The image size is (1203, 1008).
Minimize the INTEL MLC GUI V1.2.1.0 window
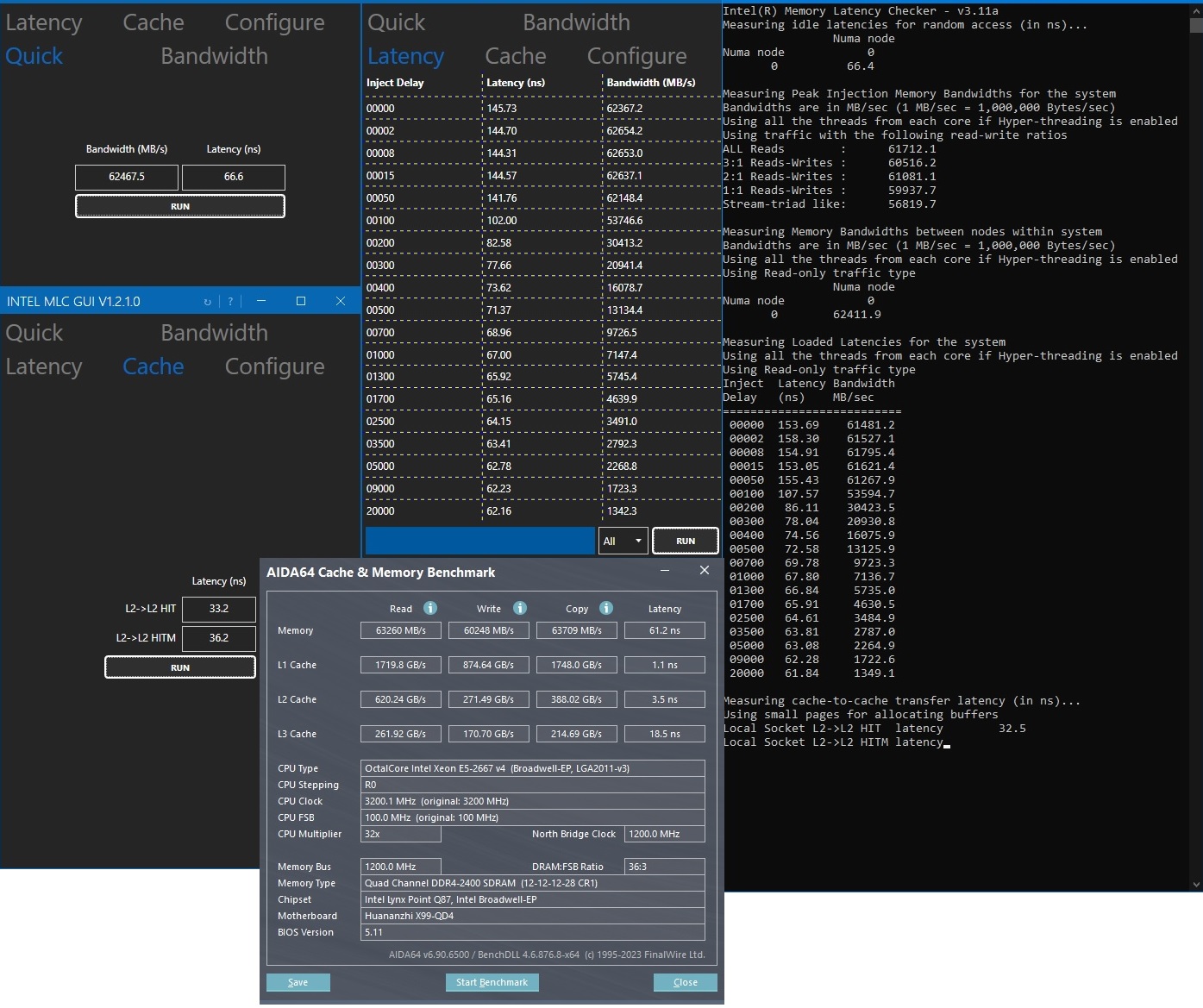[260, 301]
